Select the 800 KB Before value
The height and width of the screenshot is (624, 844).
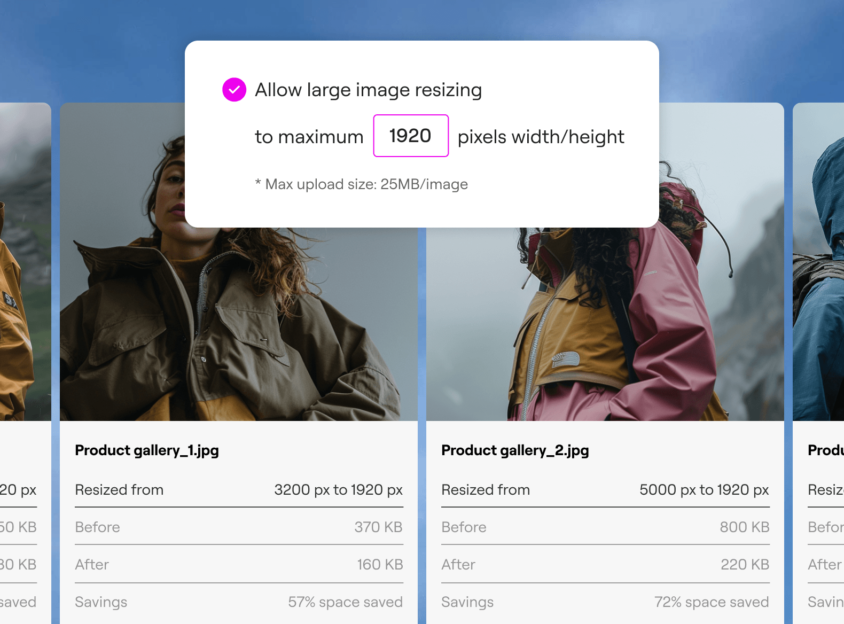click(744, 527)
